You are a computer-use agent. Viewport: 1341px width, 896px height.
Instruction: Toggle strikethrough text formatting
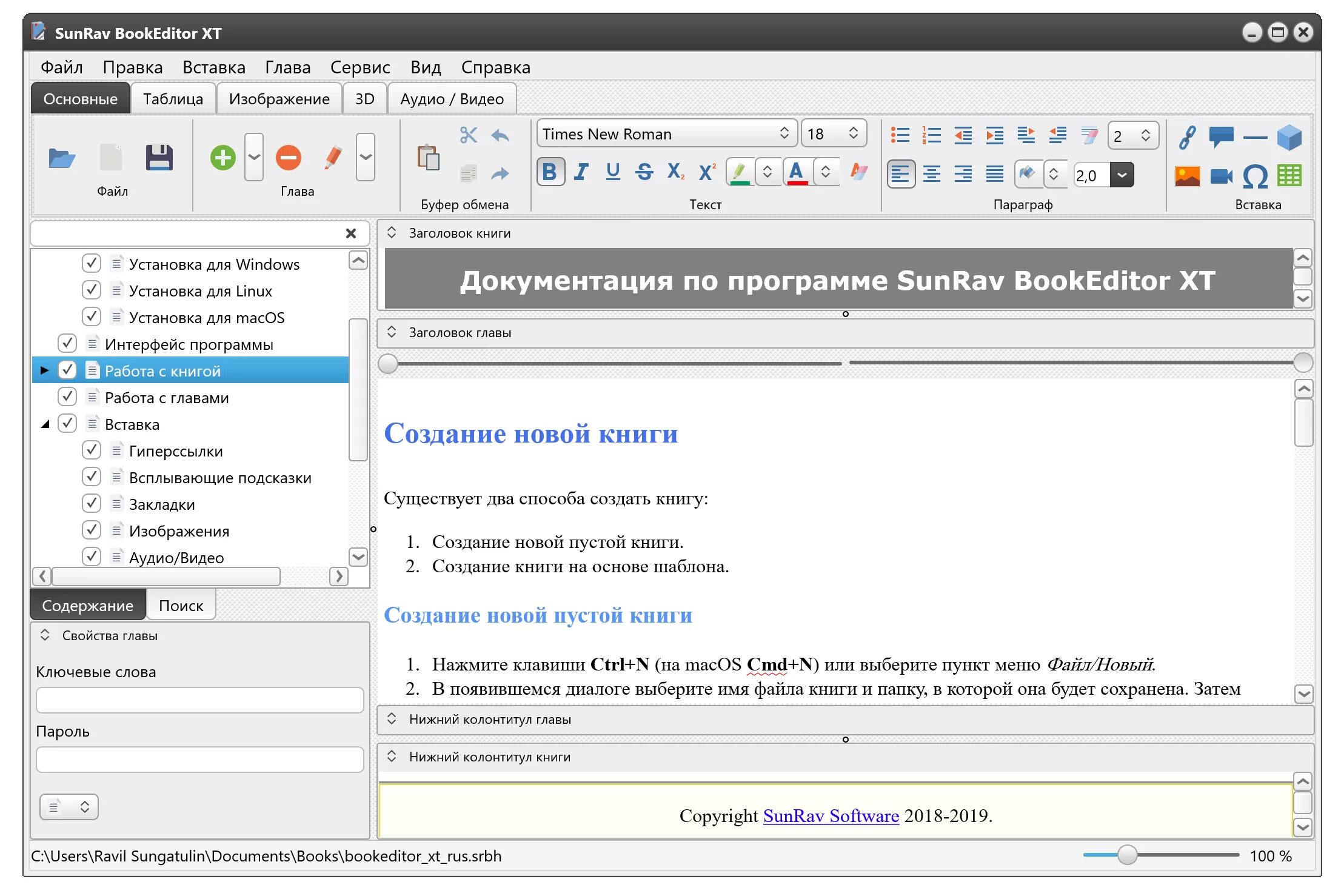tap(644, 172)
